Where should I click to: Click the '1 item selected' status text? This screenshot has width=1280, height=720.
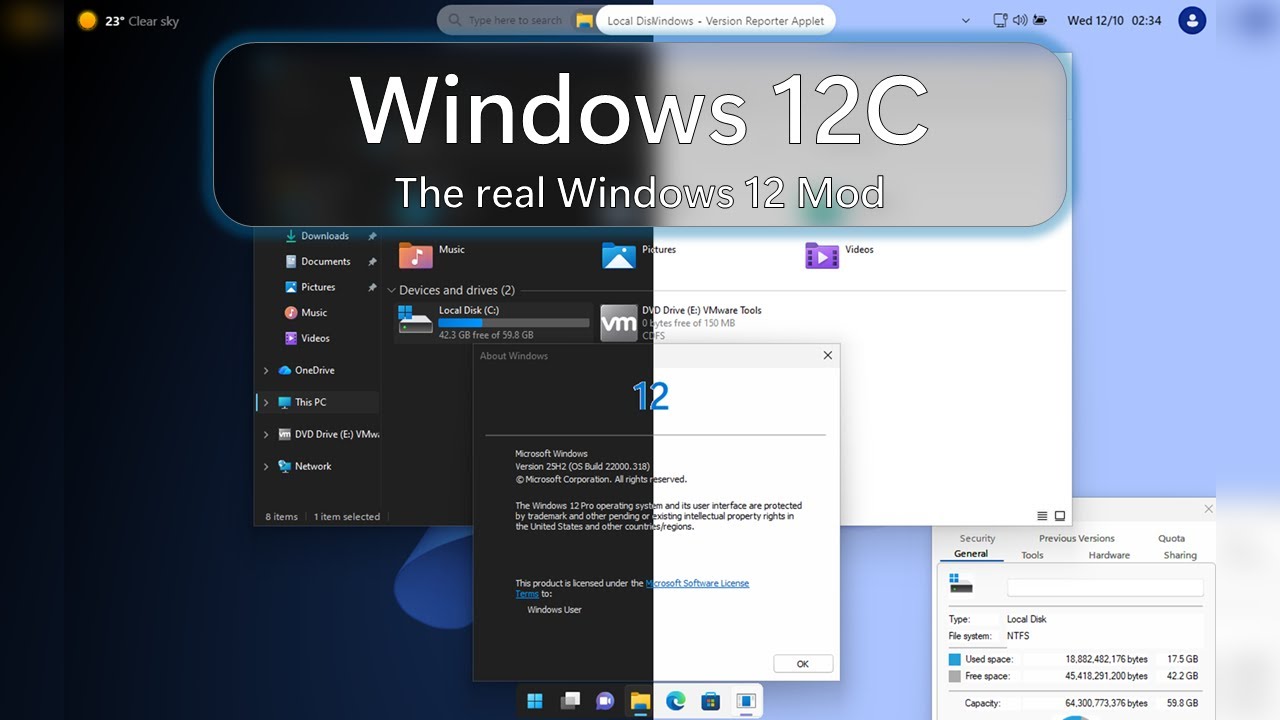tap(347, 517)
